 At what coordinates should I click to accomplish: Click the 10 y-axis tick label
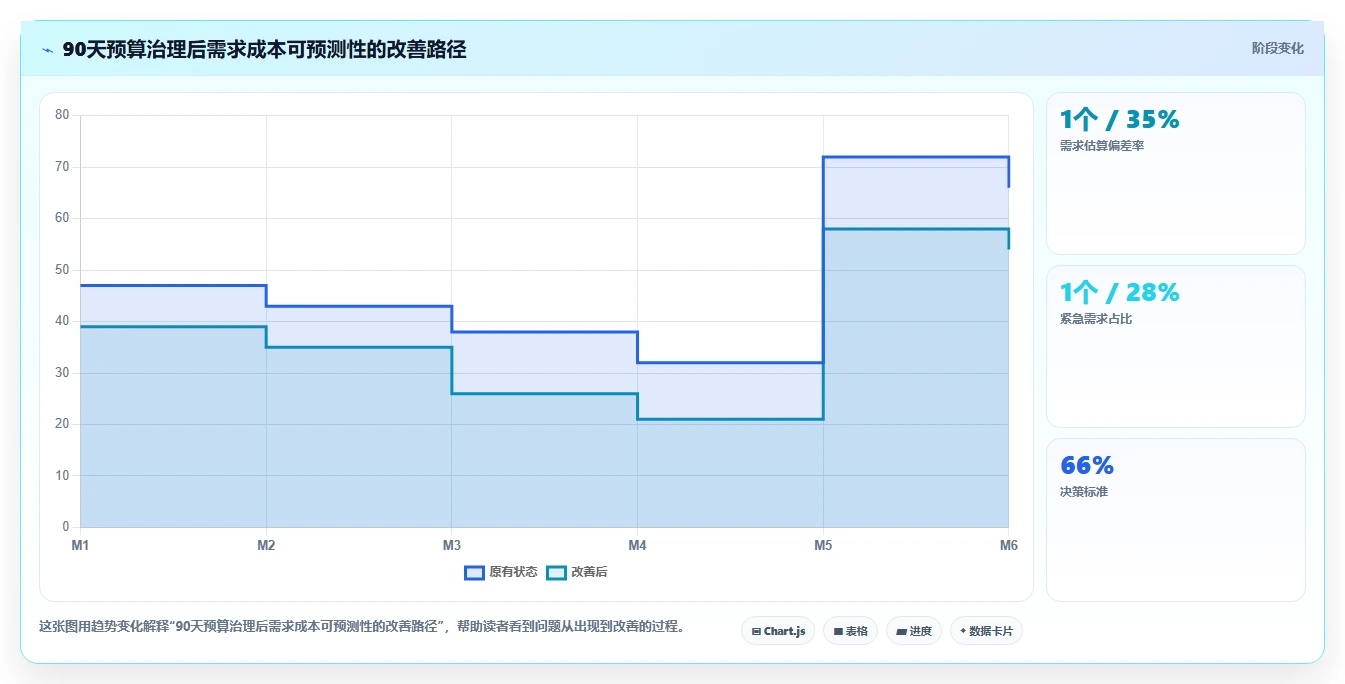(x=62, y=476)
